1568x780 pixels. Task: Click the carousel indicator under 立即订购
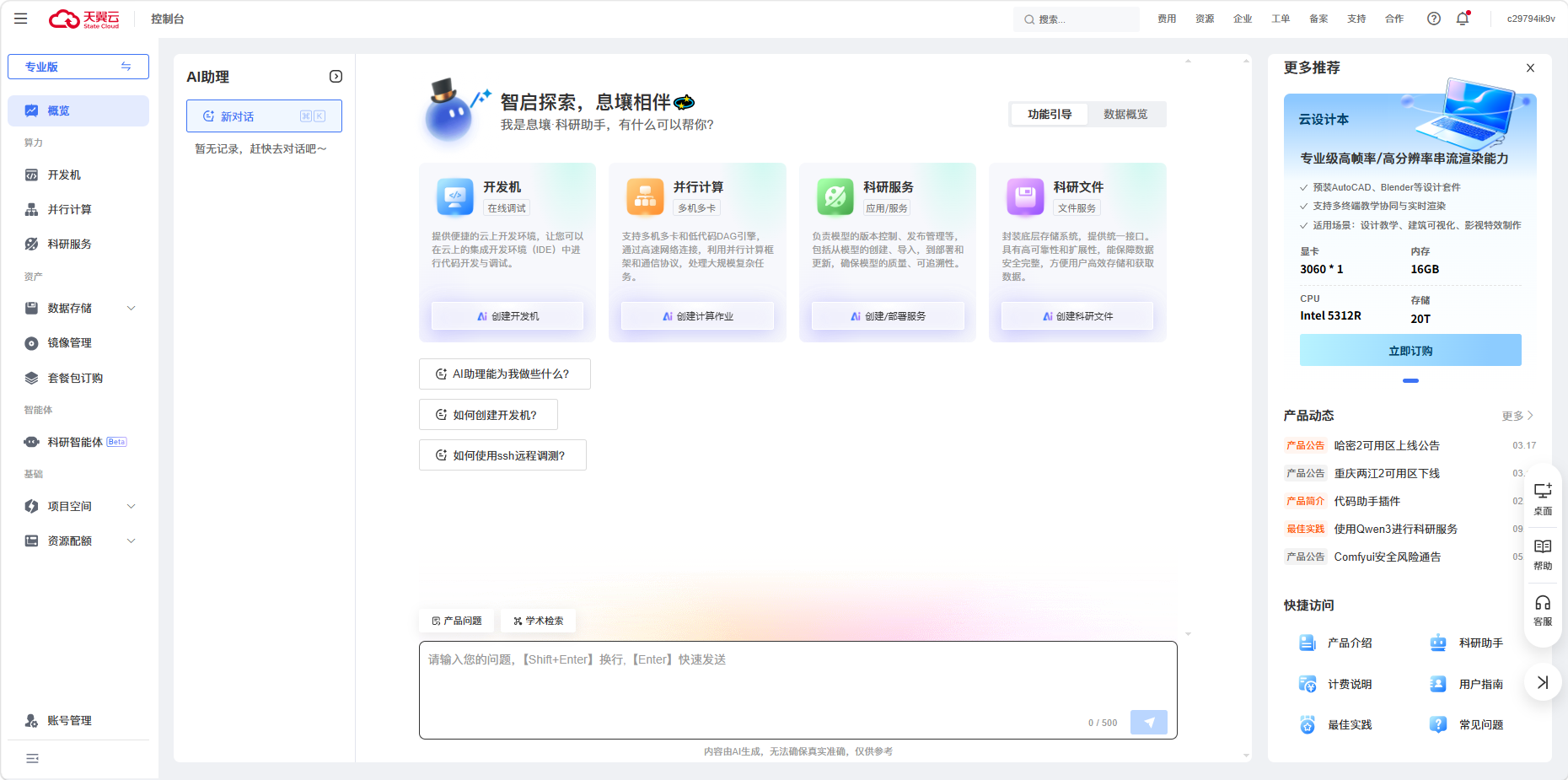click(x=1410, y=381)
